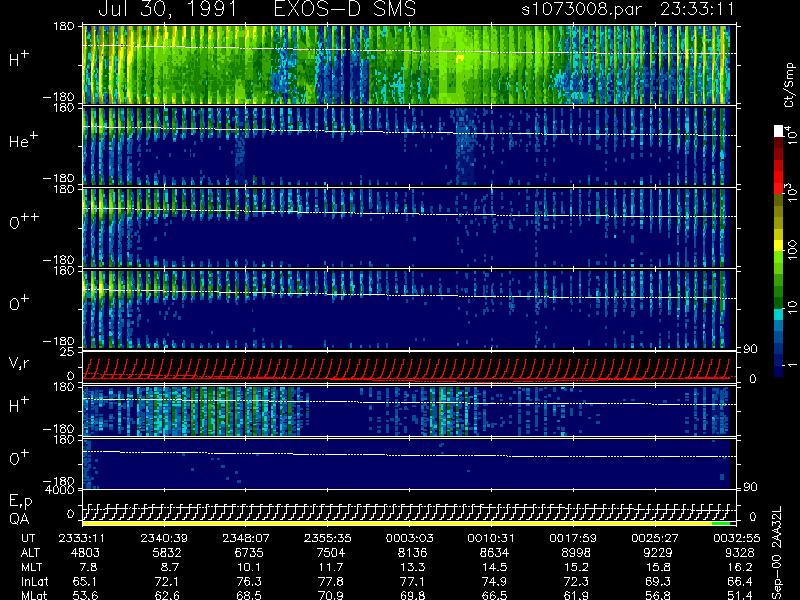Click ALT value "9229"
The image size is (800, 600).
(x=659, y=553)
